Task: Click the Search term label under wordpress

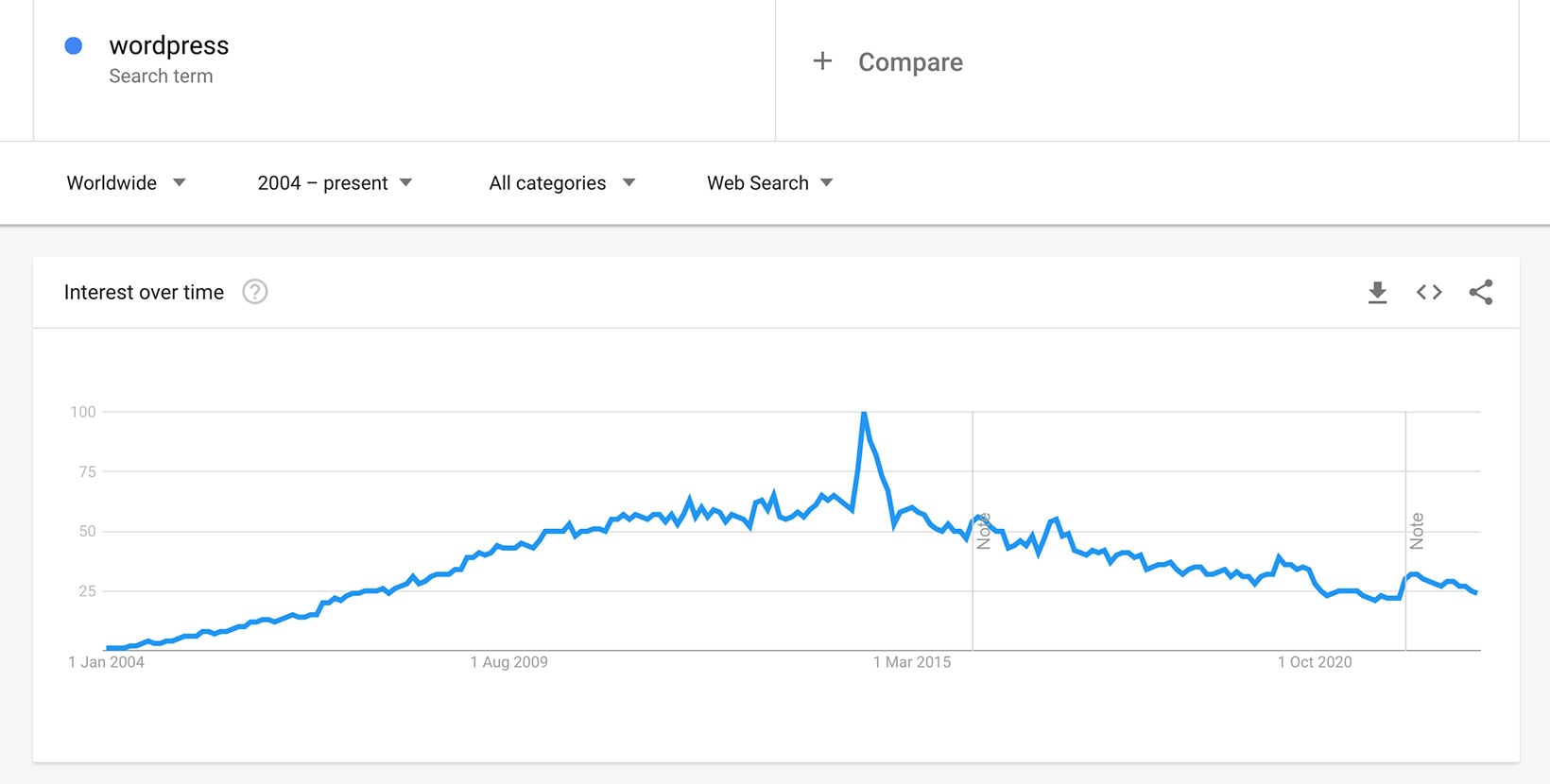Action: [x=161, y=76]
